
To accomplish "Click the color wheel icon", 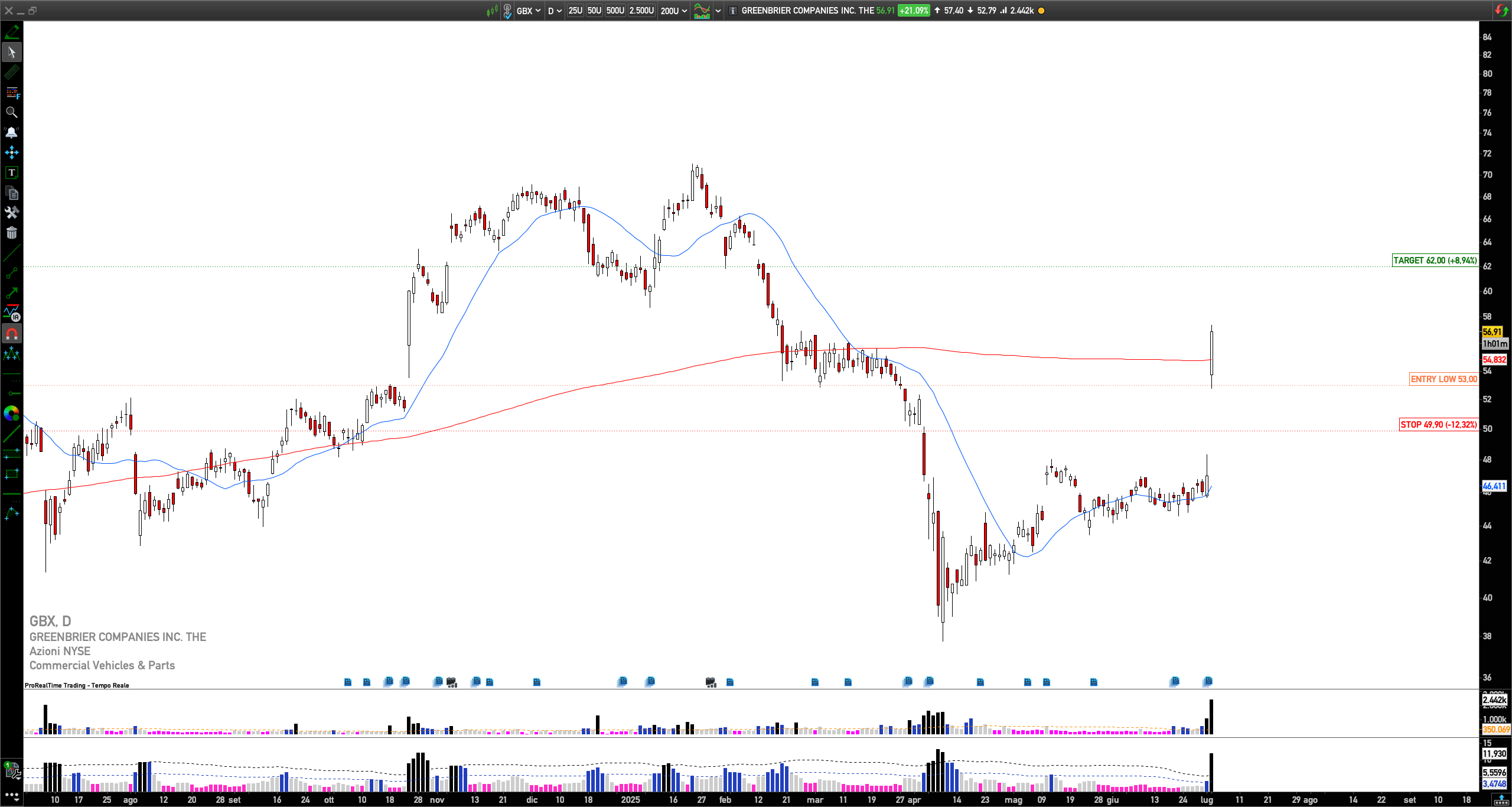I will click(x=11, y=413).
